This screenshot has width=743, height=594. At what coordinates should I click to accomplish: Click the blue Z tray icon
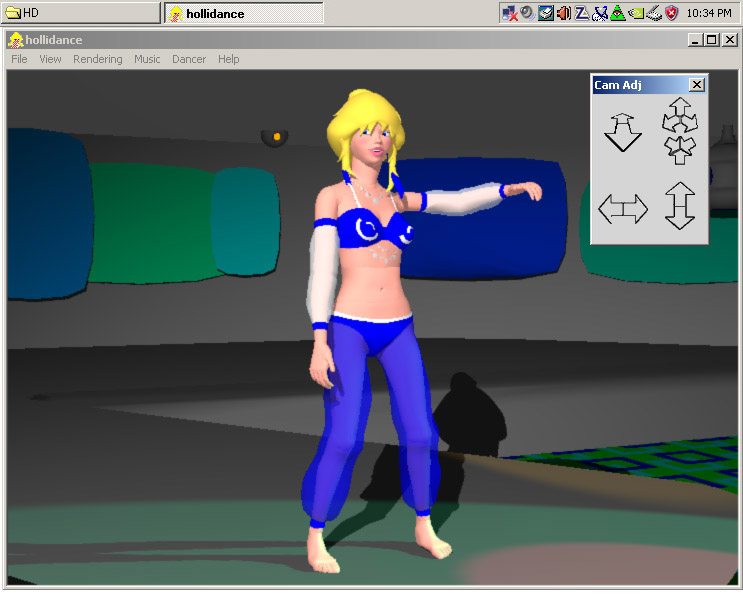click(x=581, y=13)
